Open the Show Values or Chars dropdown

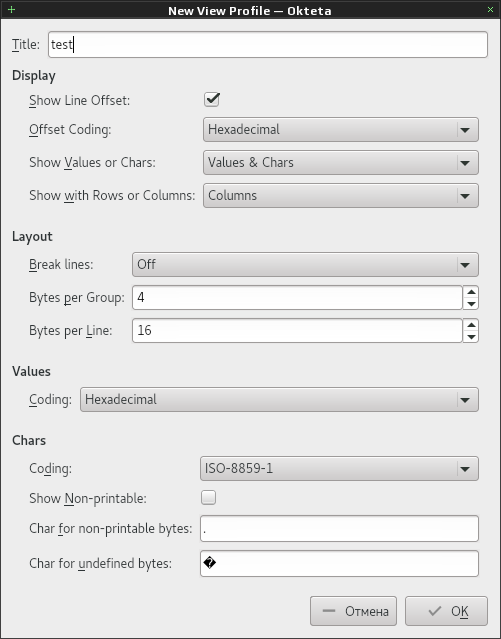click(x=341, y=163)
